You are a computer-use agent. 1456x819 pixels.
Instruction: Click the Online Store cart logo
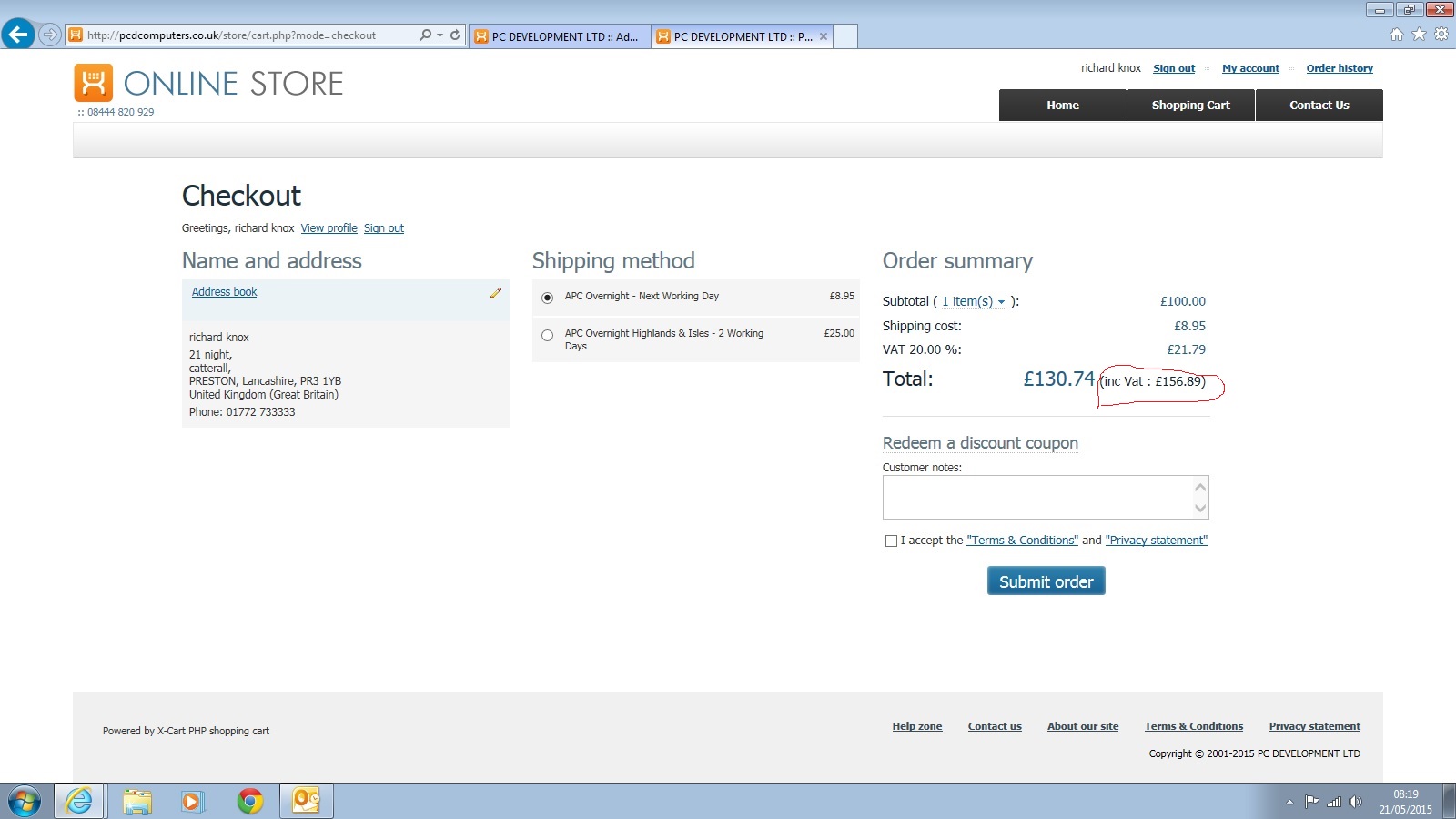pos(94,83)
